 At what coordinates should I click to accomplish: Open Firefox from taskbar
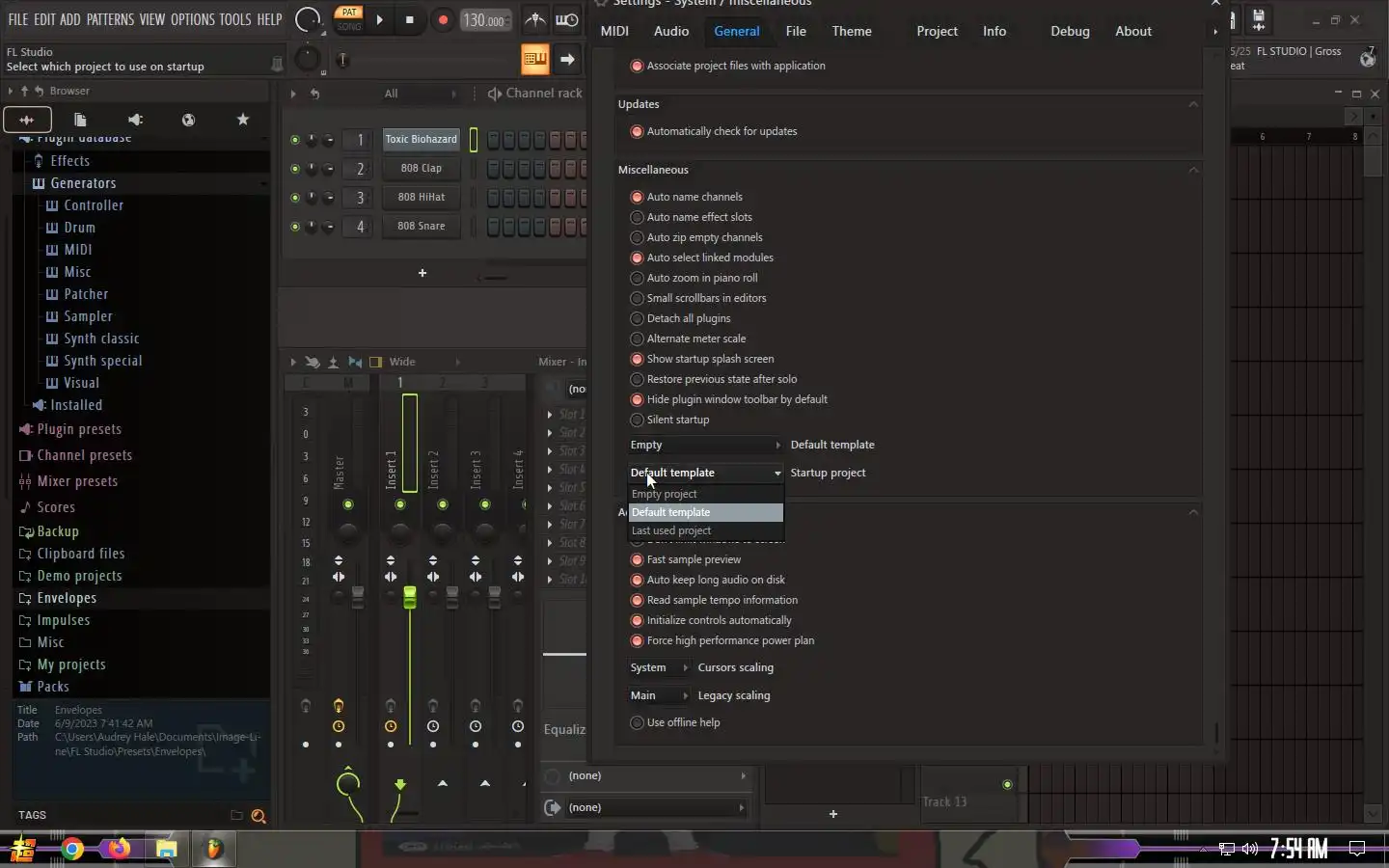(x=119, y=849)
